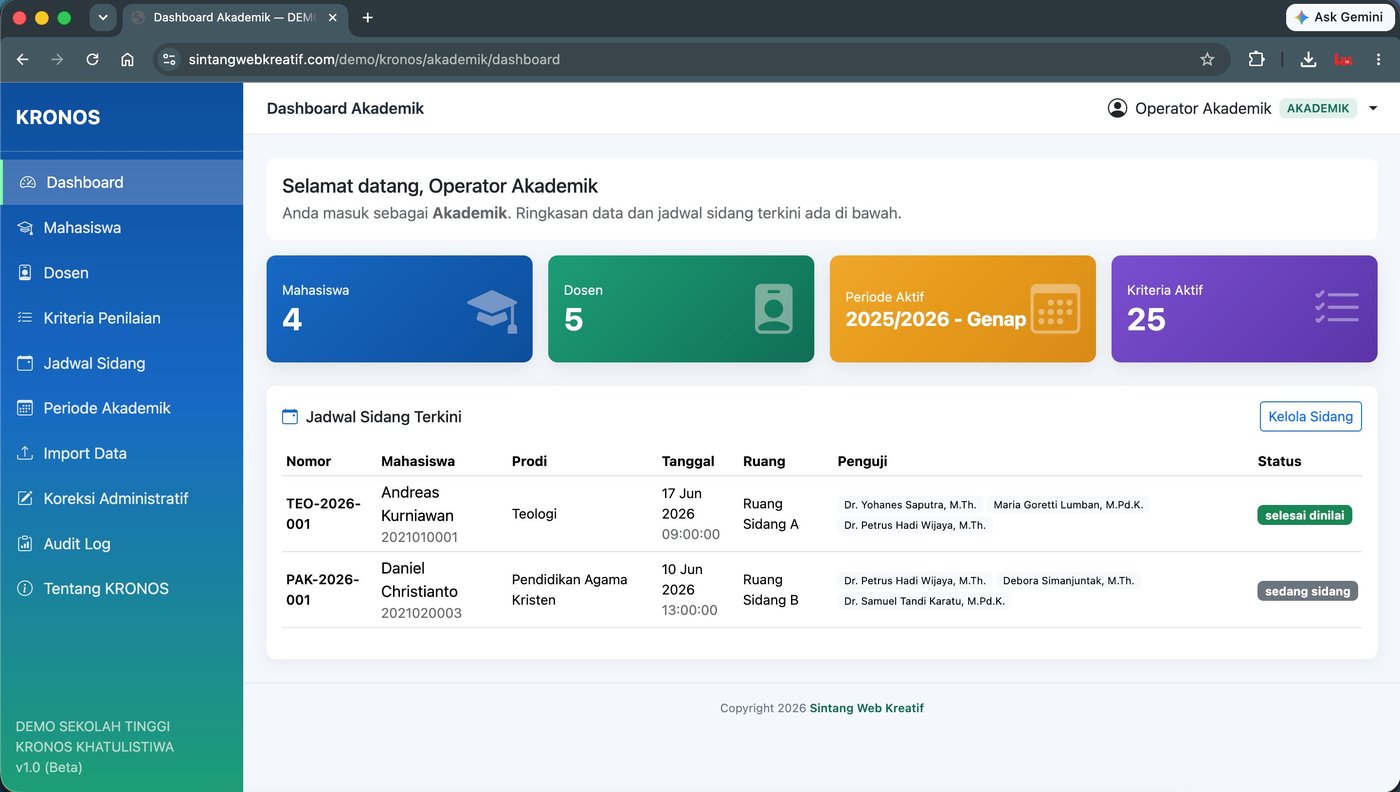Open Audit Log in sidebar

[121, 544]
